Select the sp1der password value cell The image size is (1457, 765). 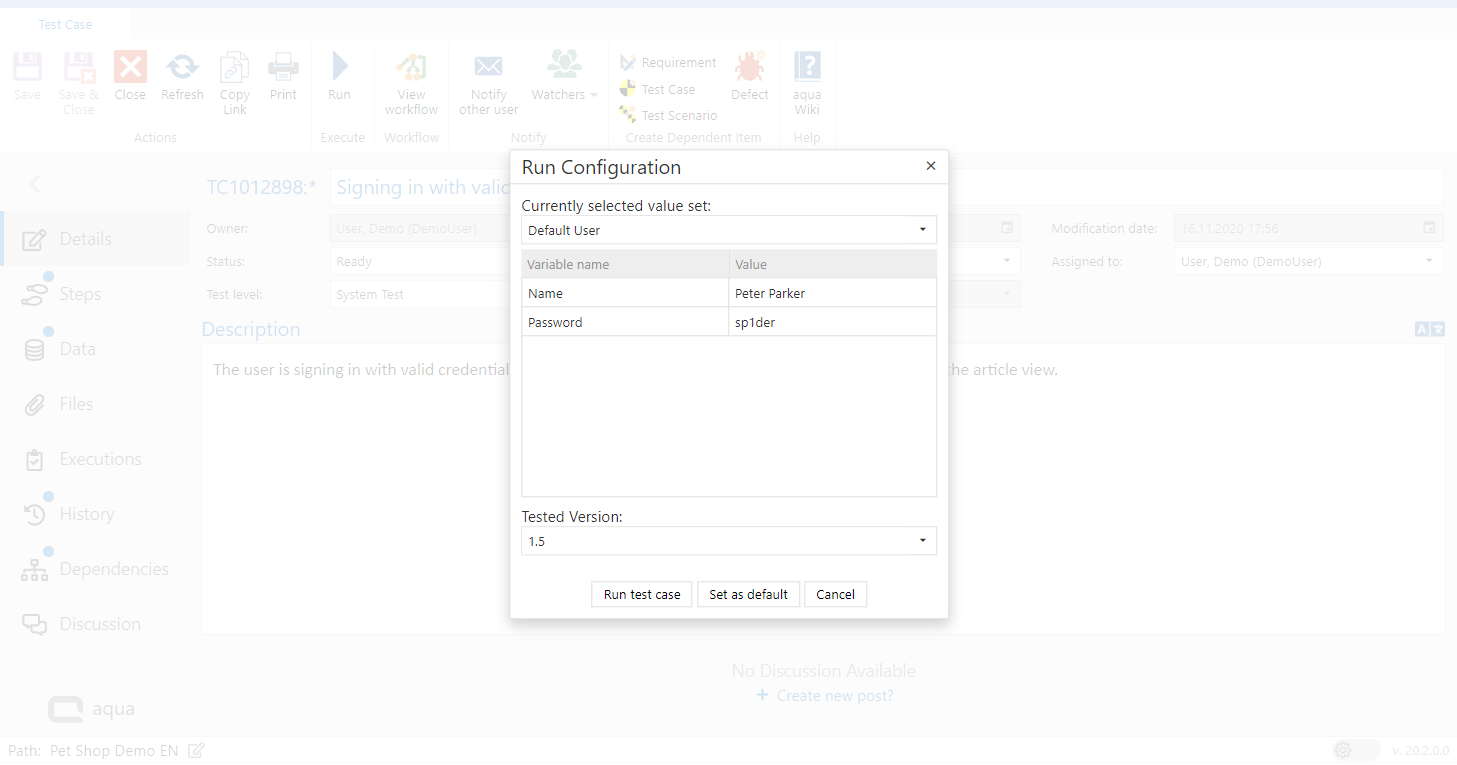(832, 323)
